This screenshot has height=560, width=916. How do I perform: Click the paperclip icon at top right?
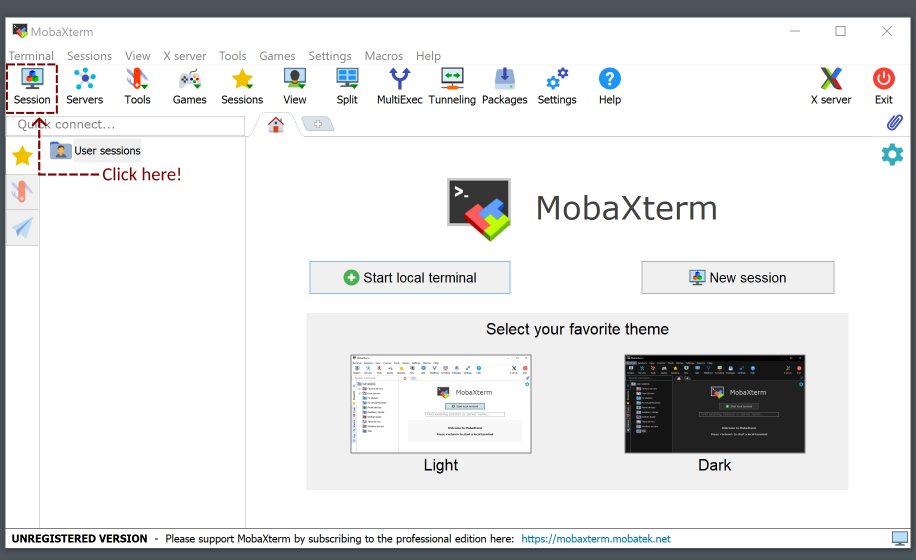point(894,123)
